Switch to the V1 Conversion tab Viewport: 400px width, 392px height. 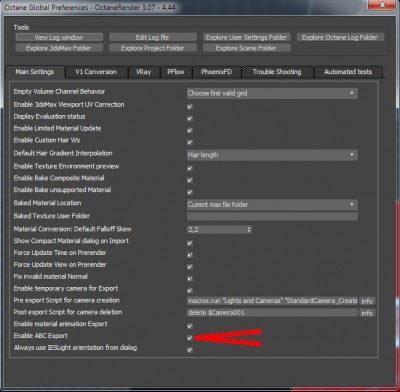96,72
